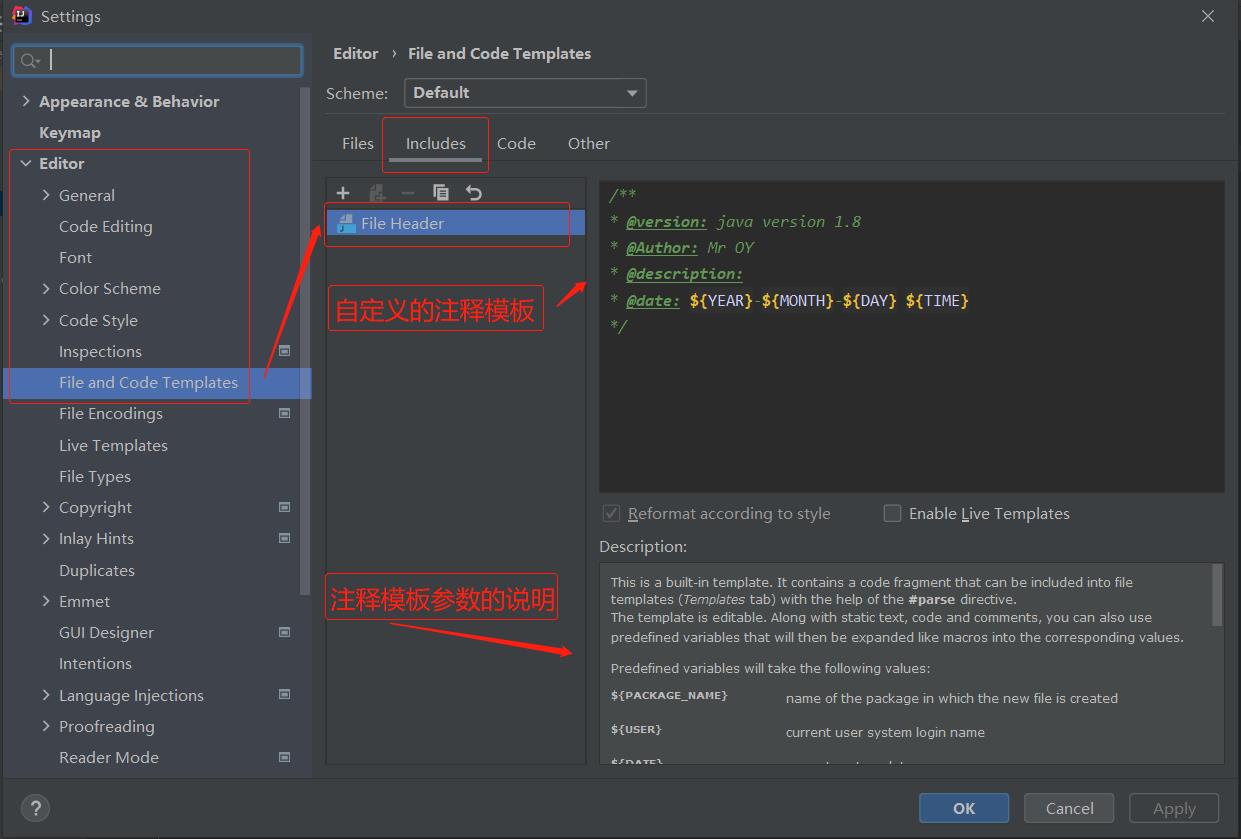Click the project-level icon beside File Encodings
Screen dimensions: 1241x839
(284, 413)
